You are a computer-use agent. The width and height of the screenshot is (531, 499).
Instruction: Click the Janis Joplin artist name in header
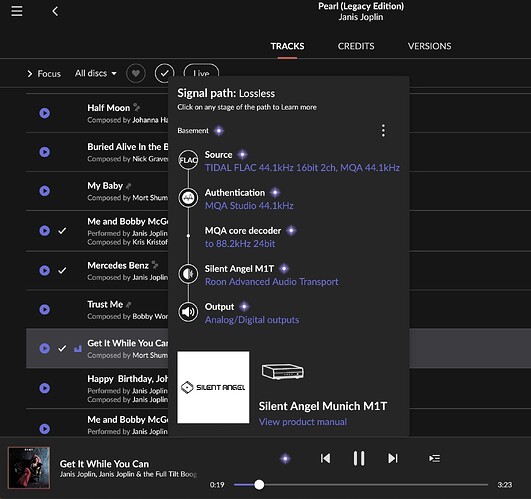point(361,17)
